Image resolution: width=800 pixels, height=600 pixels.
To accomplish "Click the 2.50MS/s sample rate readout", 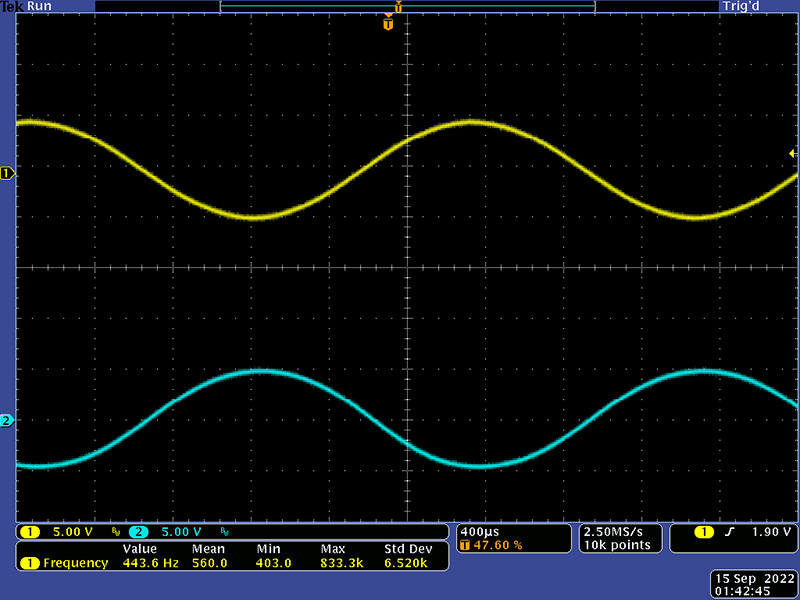I will 614,532.
